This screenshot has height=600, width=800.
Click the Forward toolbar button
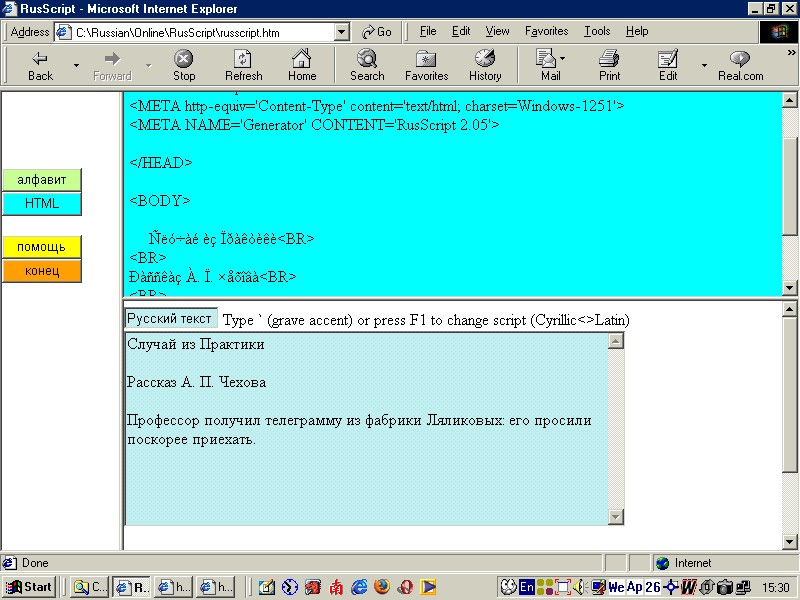(x=112, y=65)
